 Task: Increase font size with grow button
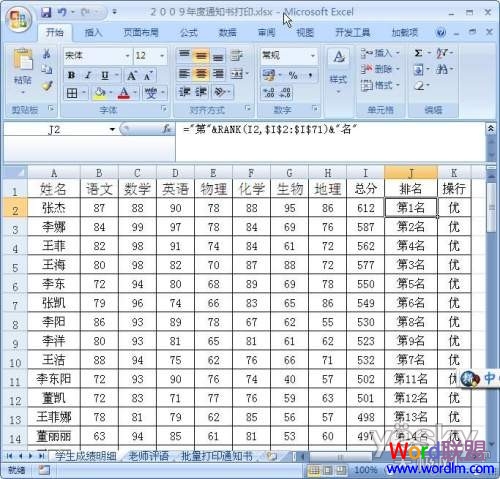click(132, 76)
